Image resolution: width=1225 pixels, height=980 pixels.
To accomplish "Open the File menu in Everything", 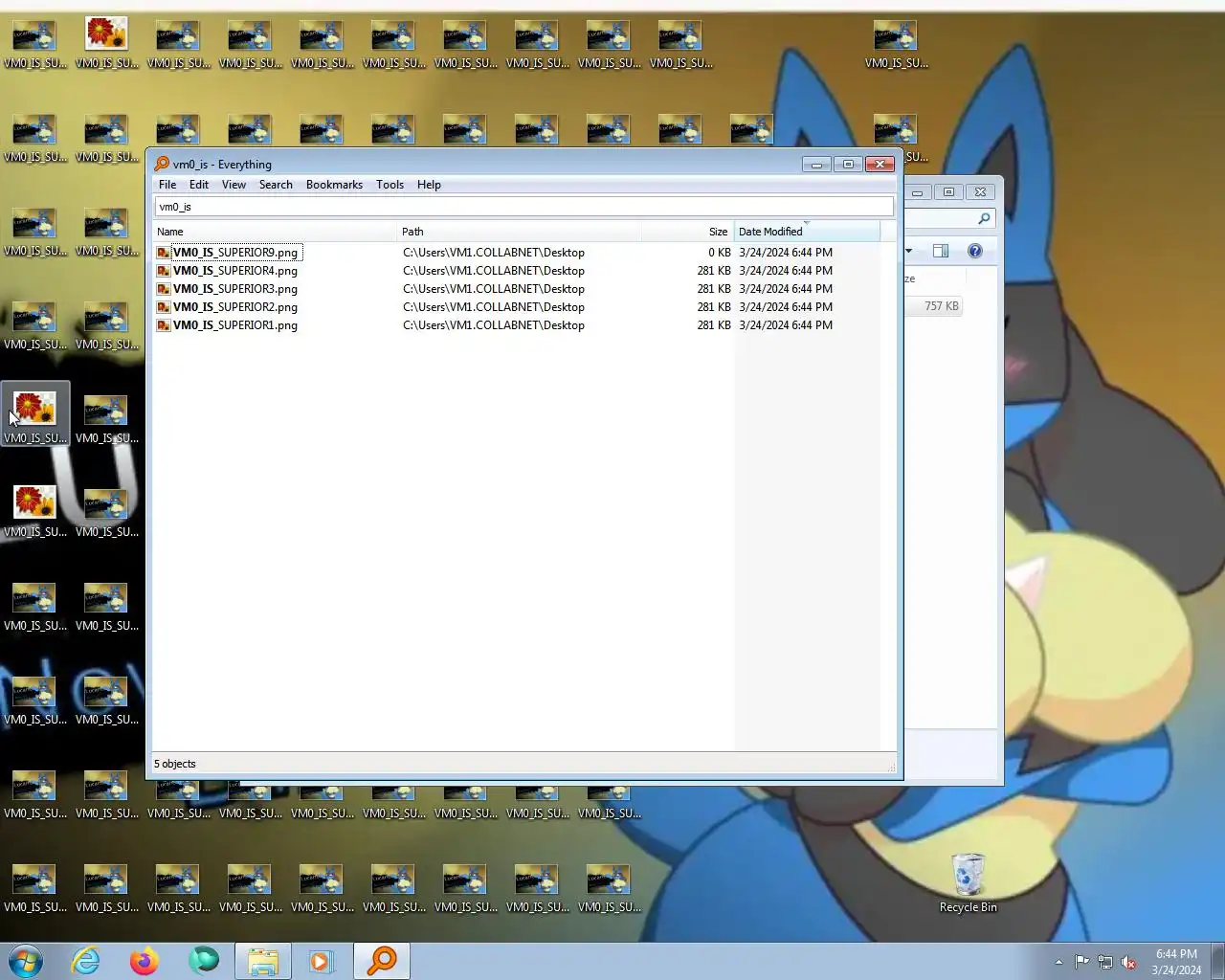I will pyautogui.click(x=167, y=185).
